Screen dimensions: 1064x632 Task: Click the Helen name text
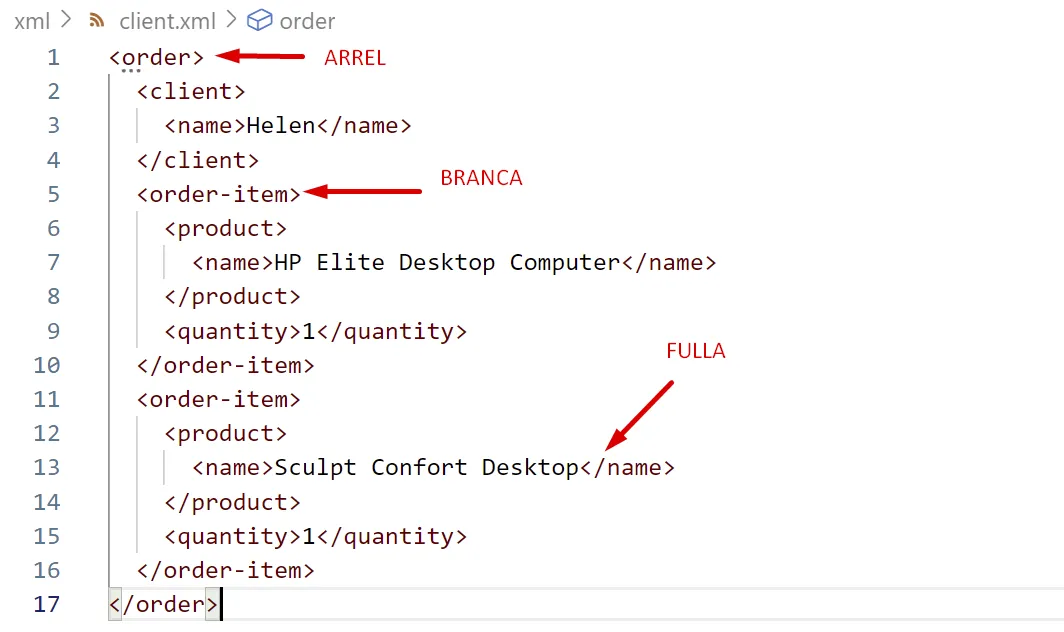(x=281, y=126)
